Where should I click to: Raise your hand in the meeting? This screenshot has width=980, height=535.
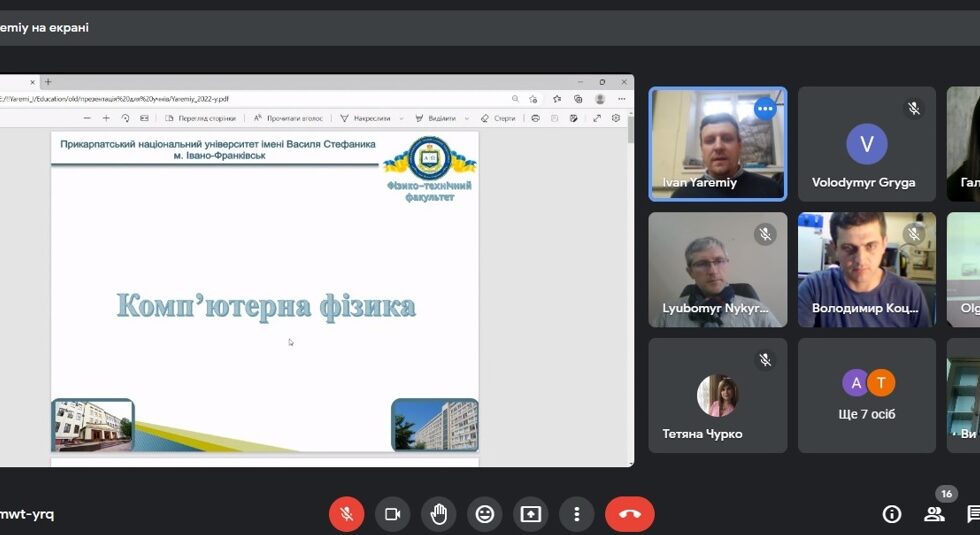[438, 514]
